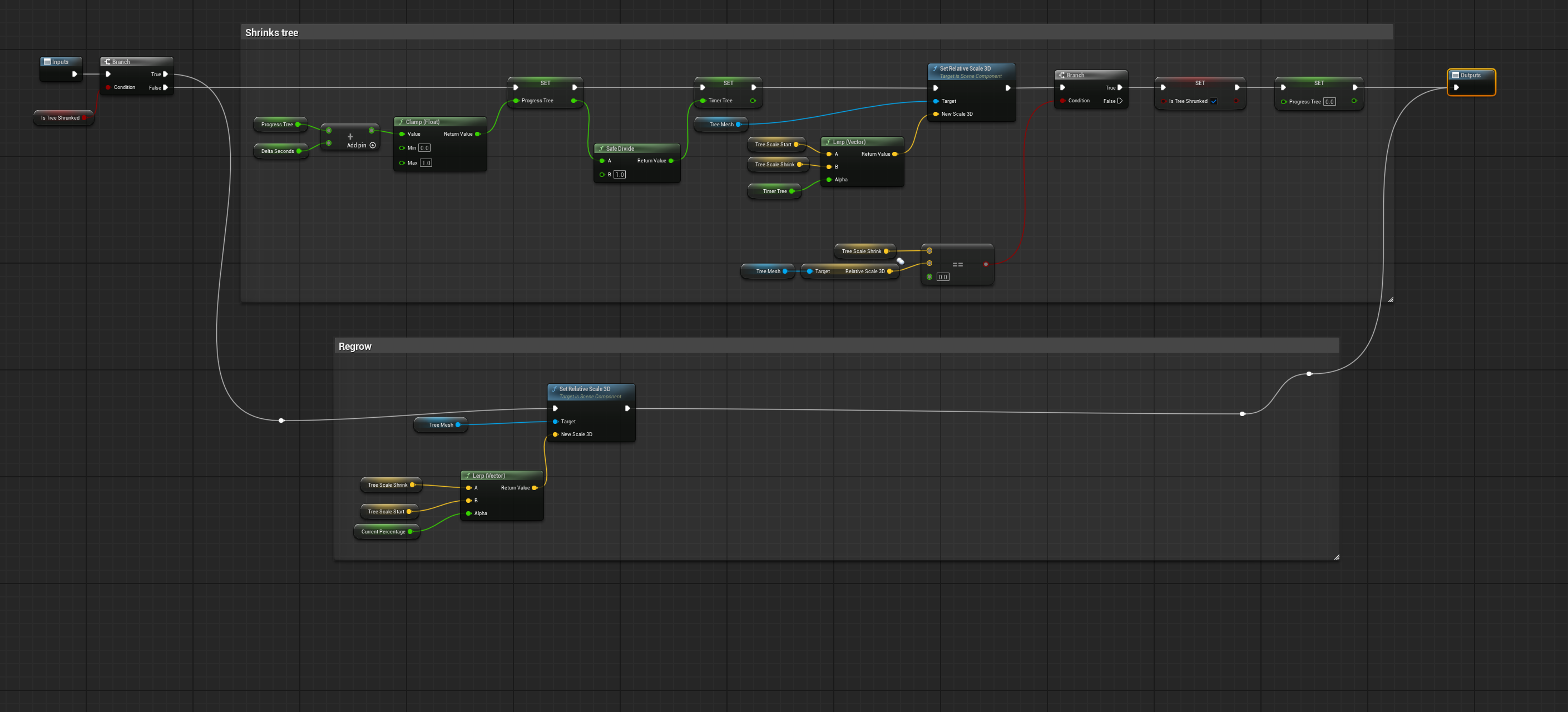This screenshot has height=712, width=1568.
Task: Click the Set Relative Scale 3D icon under Regrow
Action: tap(554, 389)
